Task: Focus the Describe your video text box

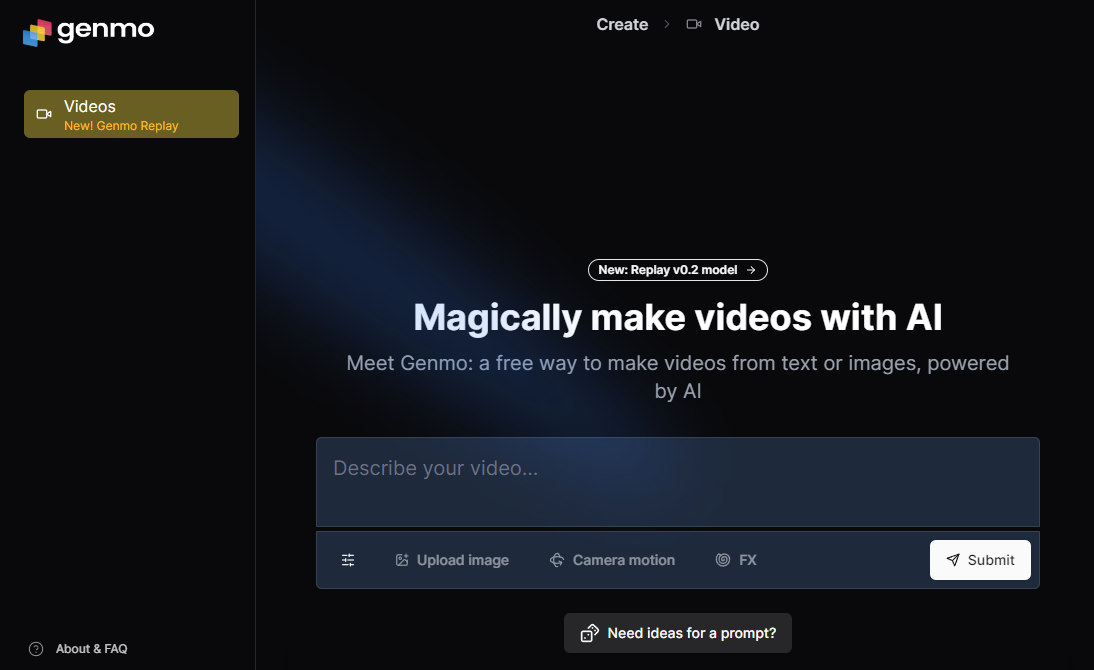Action: click(x=677, y=482)
